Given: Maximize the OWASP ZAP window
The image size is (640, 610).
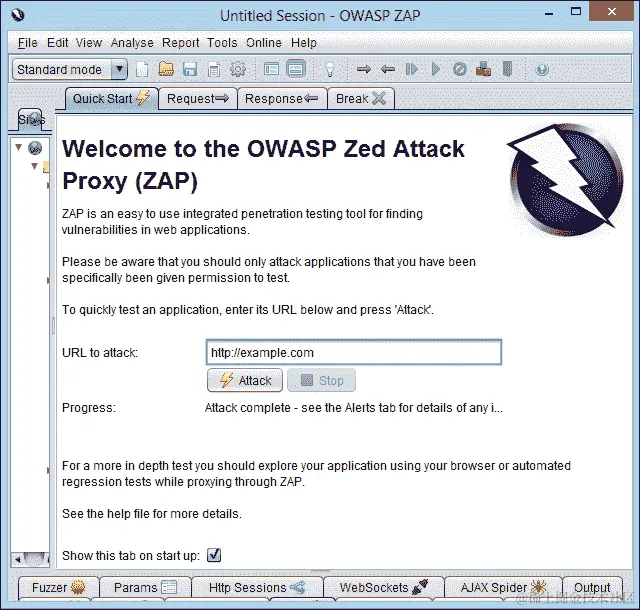Looking at the screenshot, I should [x=576, y=12].
